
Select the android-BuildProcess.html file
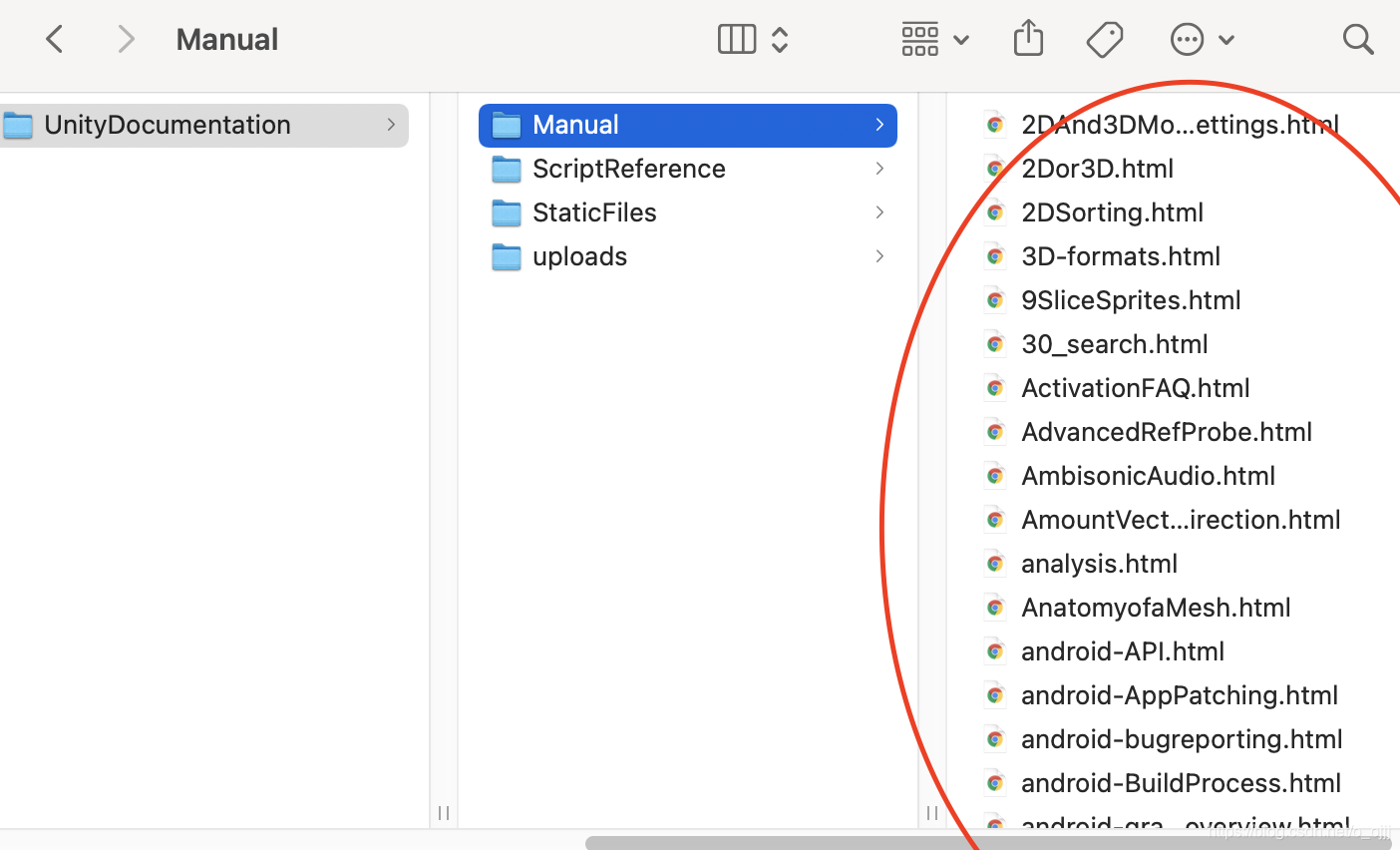pos(1181,783)
